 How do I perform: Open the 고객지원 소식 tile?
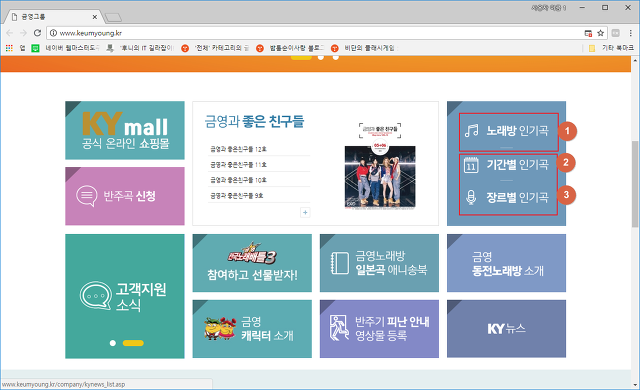(125, 296)
